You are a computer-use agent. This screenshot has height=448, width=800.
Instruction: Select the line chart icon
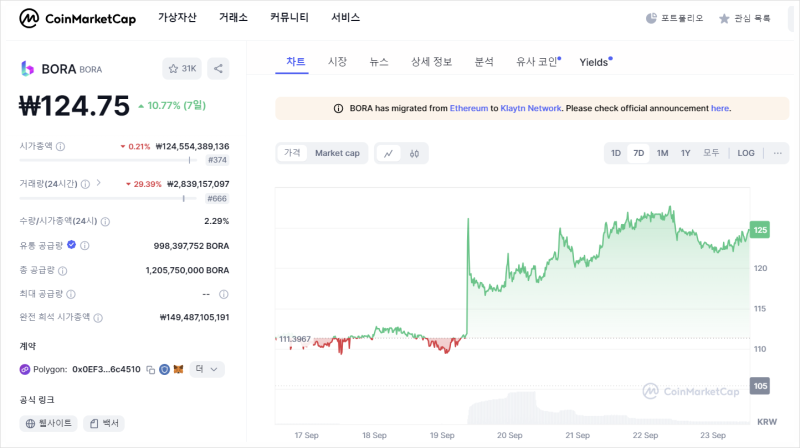(x=388, y=153)
